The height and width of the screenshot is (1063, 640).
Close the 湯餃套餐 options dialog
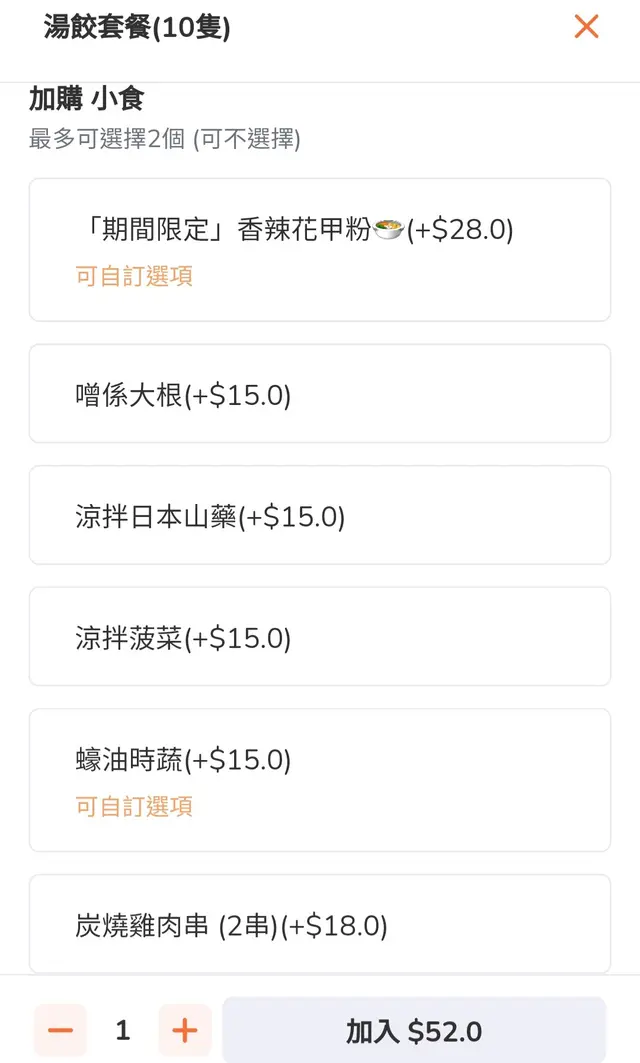tap(586, 27)
